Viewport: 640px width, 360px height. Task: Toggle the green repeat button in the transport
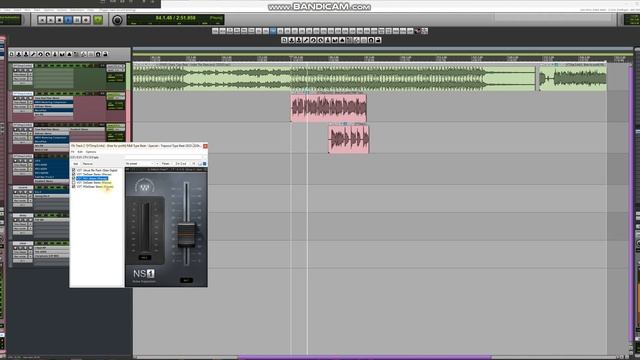click(x=98, y=20)
